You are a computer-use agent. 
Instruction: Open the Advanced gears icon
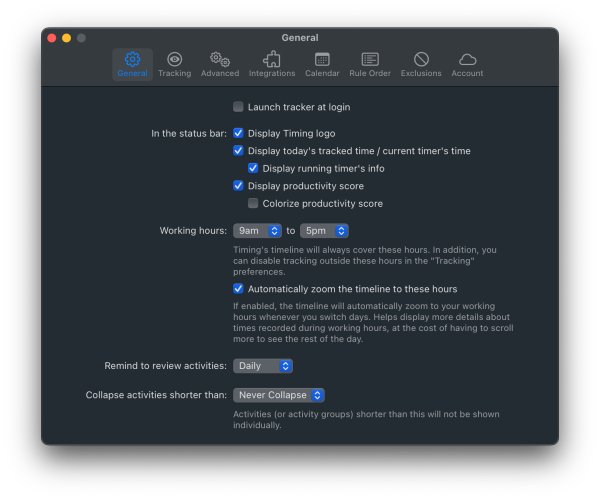(x=219, y=60)
